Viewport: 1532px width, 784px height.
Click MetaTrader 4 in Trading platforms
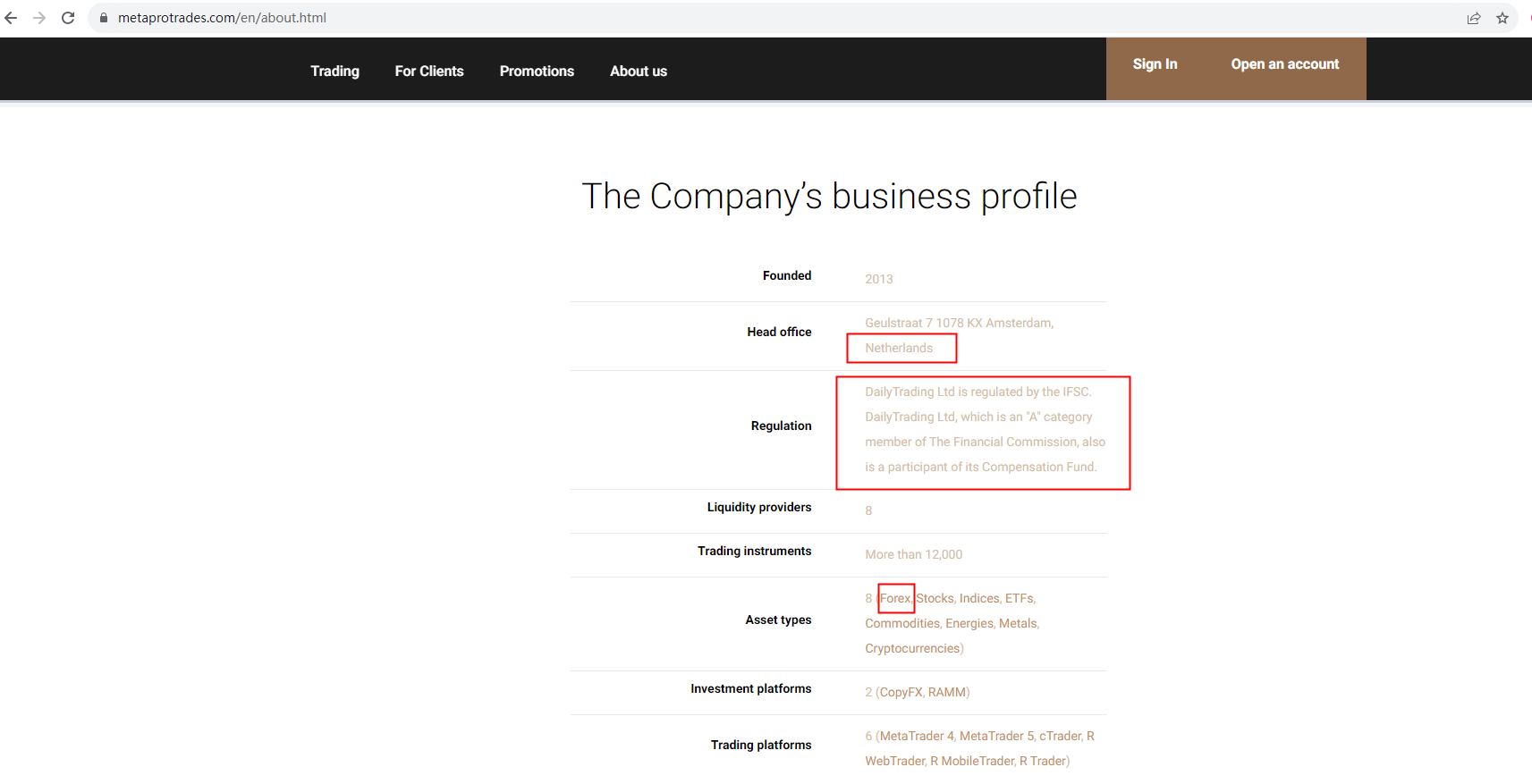pos(911,736)
